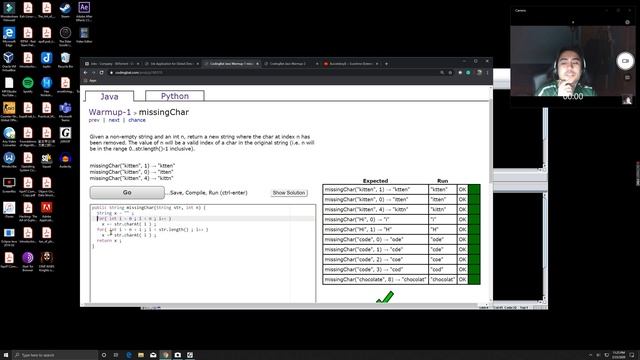The image size is (640, 360).
Task: Open the Camera app on the taskbar
Action: point(178,355)
